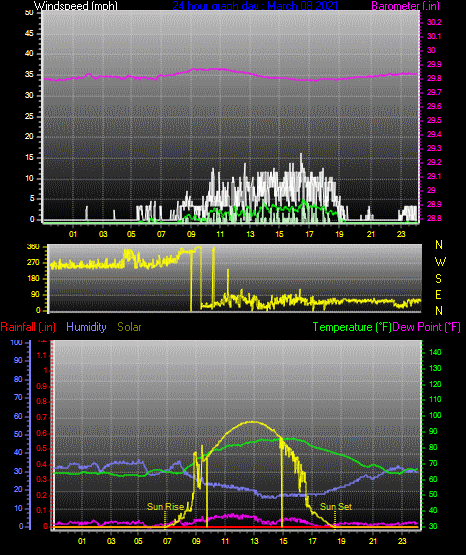Click hour '11' under the bottom temperature chart
Viewport: 466px width, 555px height.
pyautogui.click(x=225, y=541)
